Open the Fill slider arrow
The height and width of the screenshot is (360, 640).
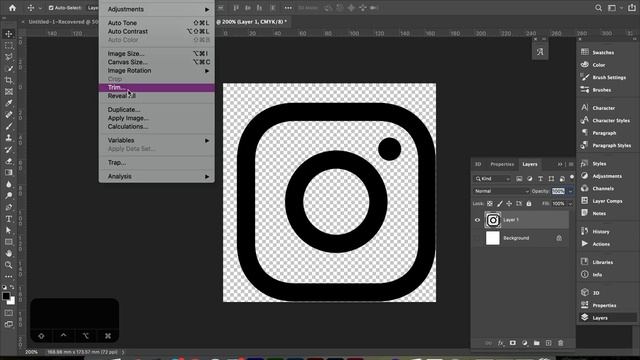tap(570, 203)
